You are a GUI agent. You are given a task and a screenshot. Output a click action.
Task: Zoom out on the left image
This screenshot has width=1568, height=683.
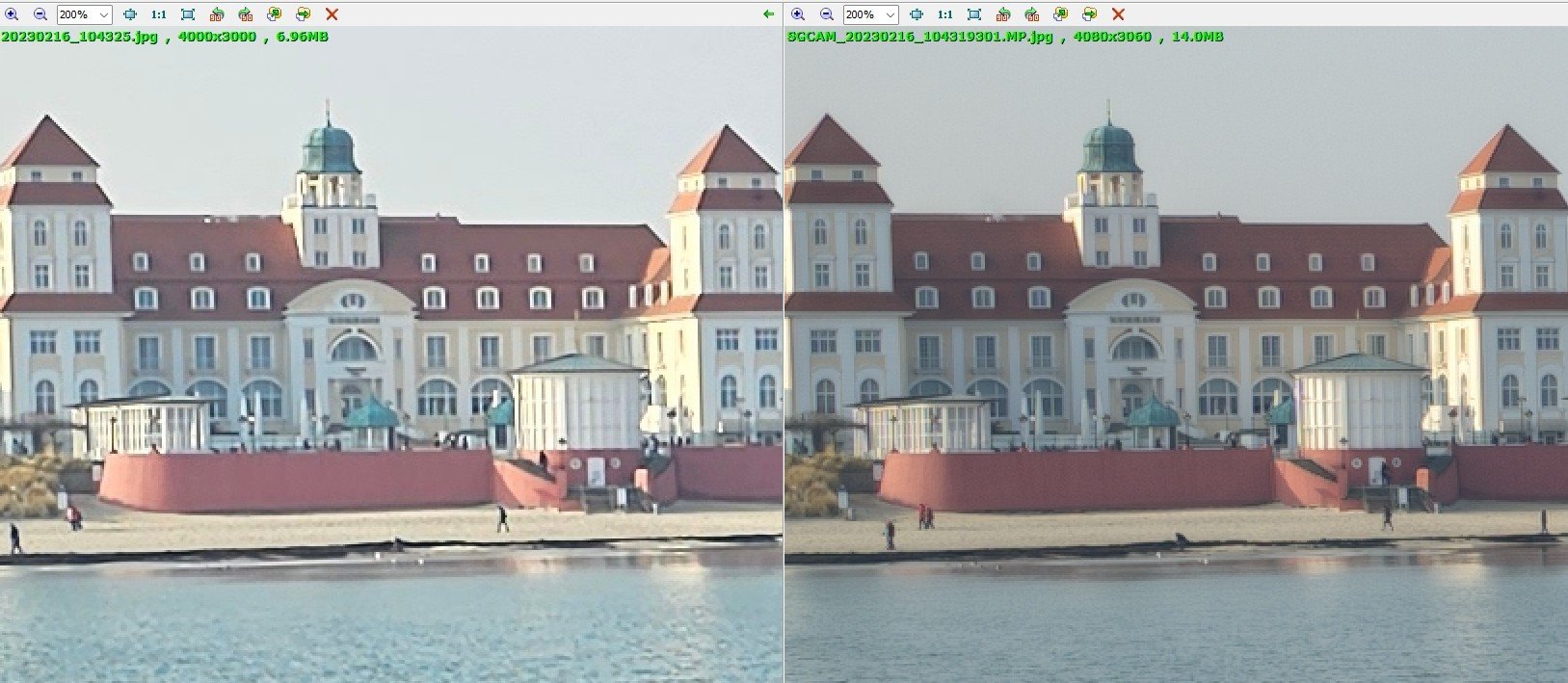click(40, 14)
